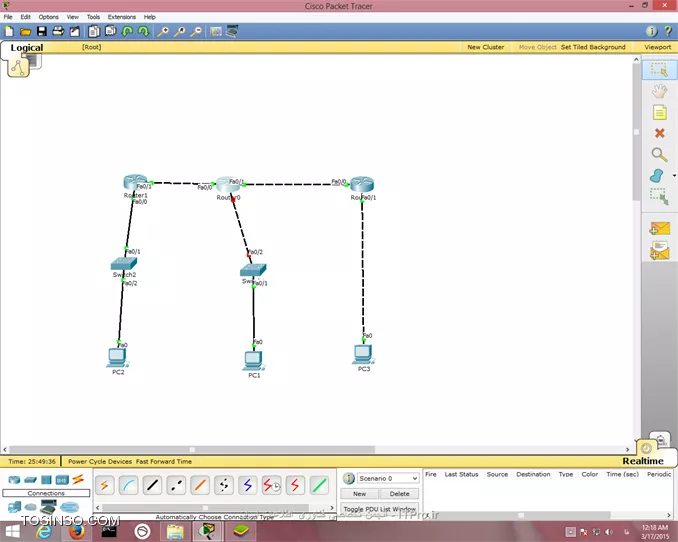
Task: Pick the light-blue Console cable
Action: point(128,485)
